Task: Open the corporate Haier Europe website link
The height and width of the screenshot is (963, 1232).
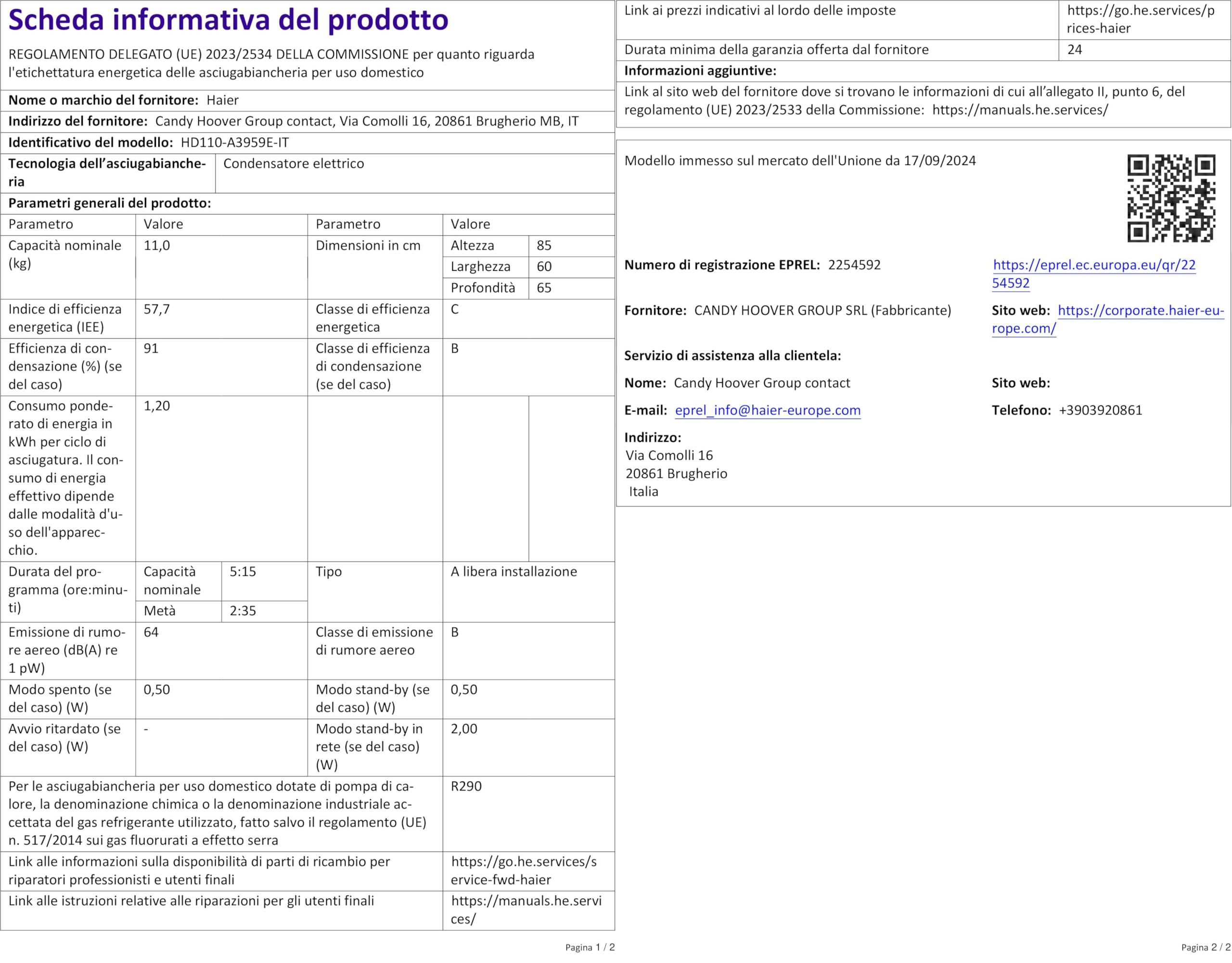Action: click(1141, 311)
